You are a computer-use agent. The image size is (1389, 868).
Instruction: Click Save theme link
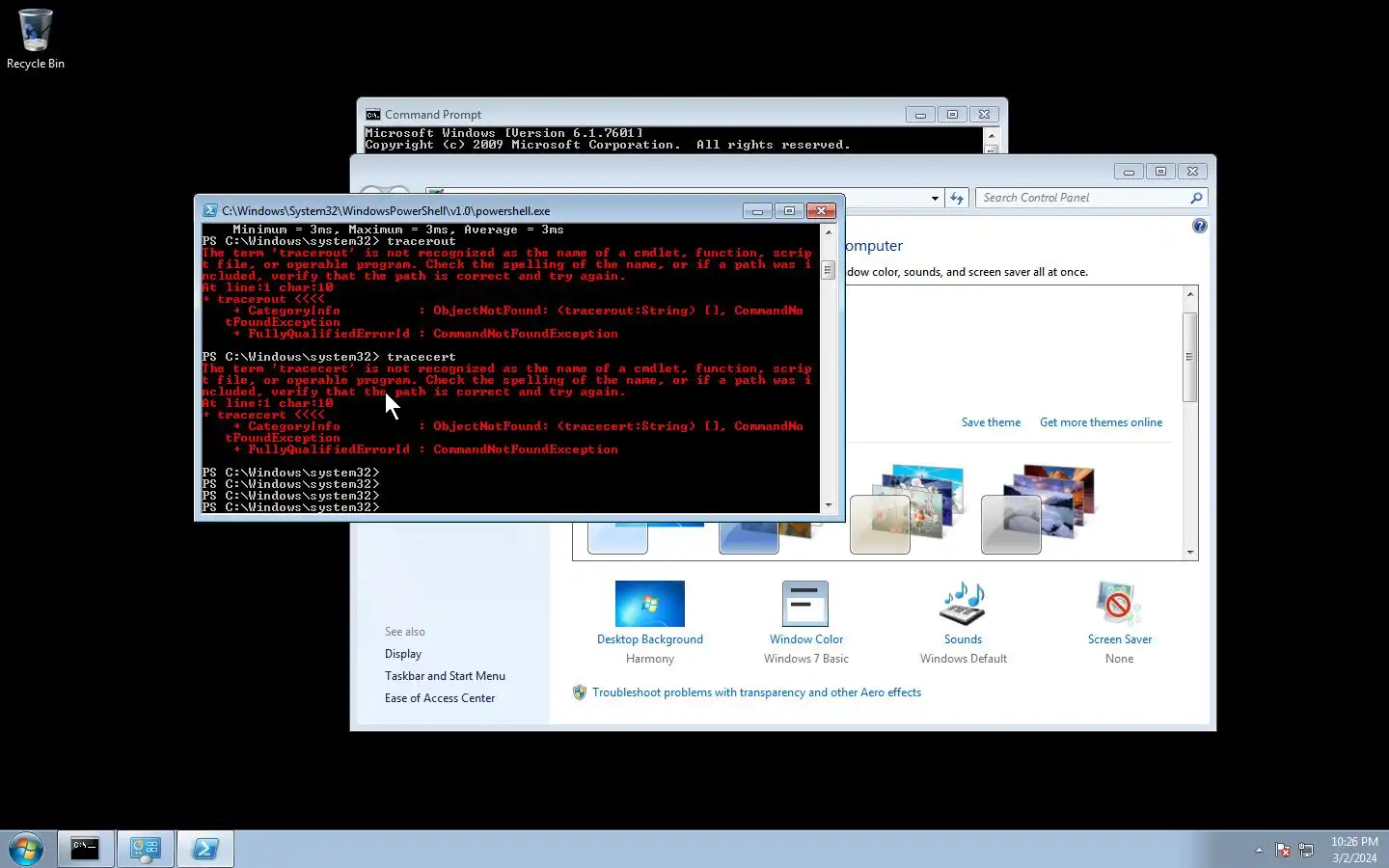tap(991, 422)
